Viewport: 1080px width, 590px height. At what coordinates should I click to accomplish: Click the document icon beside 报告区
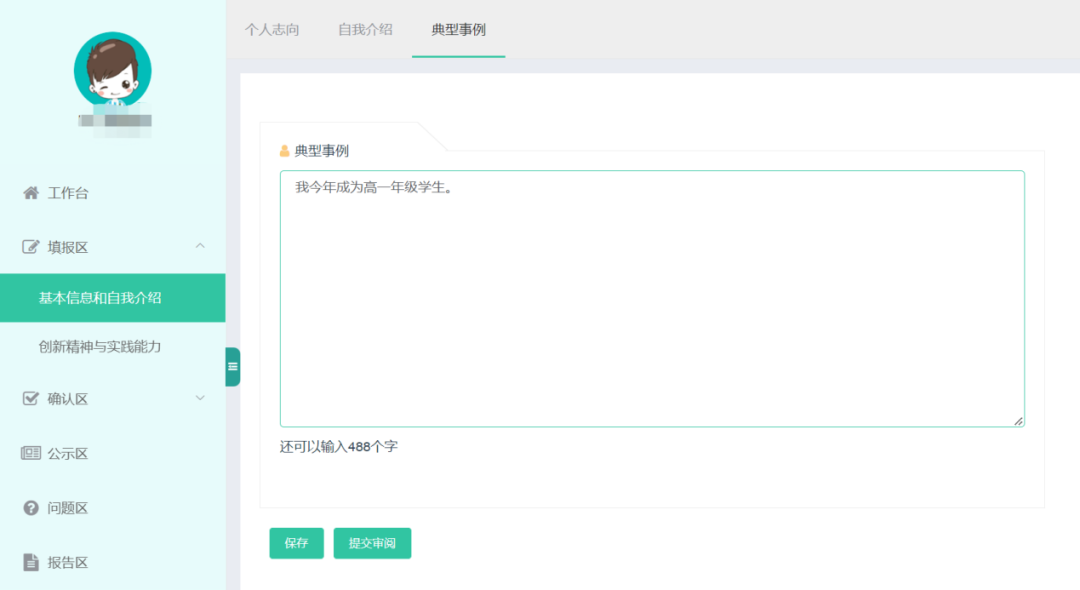(x=31, y=562)
